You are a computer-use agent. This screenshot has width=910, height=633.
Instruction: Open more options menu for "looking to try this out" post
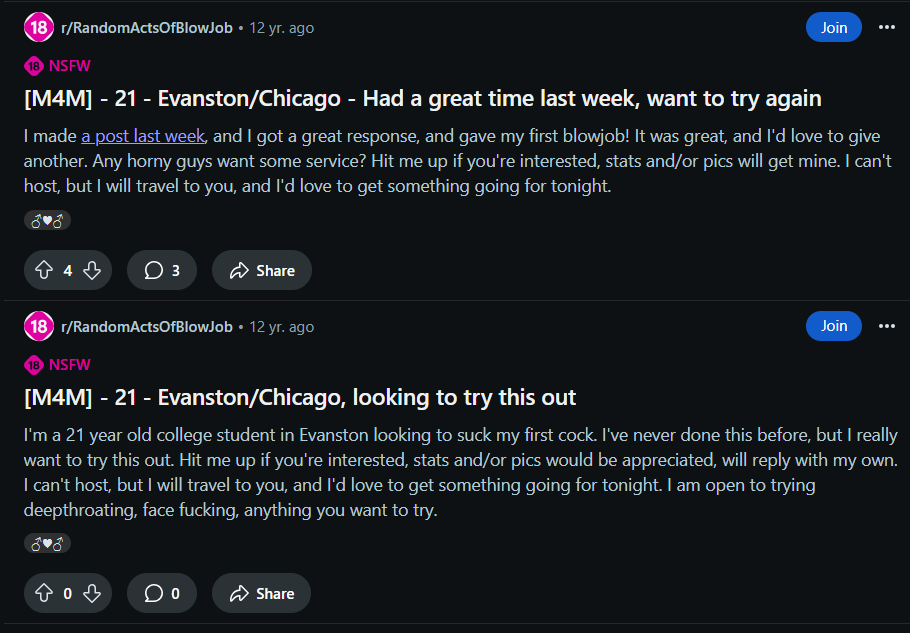pos(886,326)
